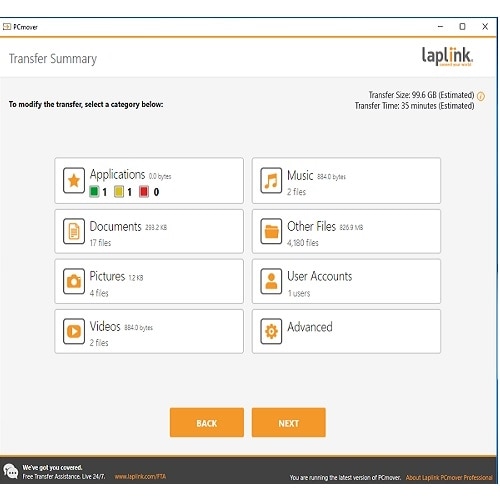Click the Documents page icon
Image resolution: width=500 pixels, height=500 pixels.
[x=74, y=231]
